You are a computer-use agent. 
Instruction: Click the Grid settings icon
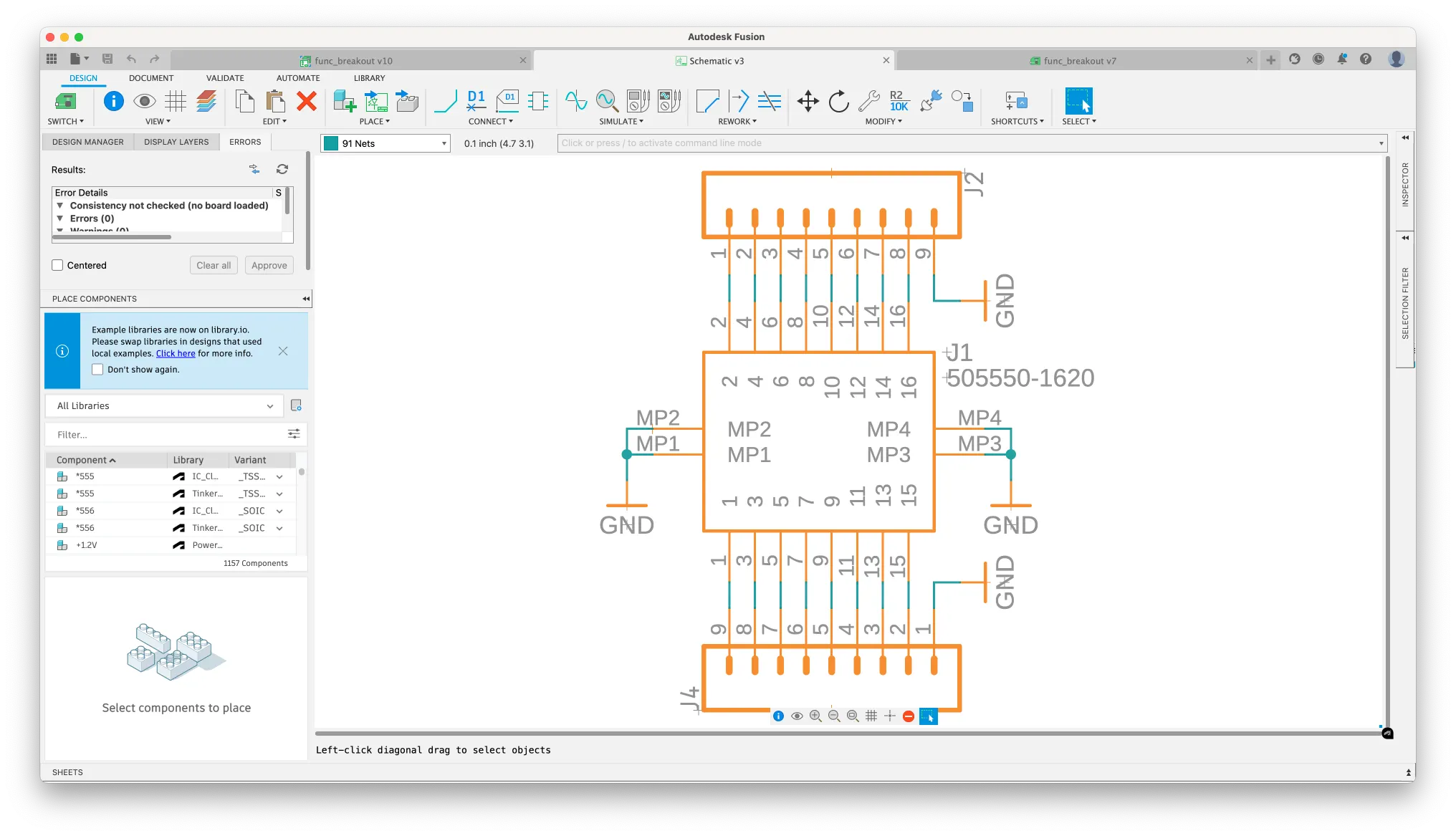coord(176,101)
